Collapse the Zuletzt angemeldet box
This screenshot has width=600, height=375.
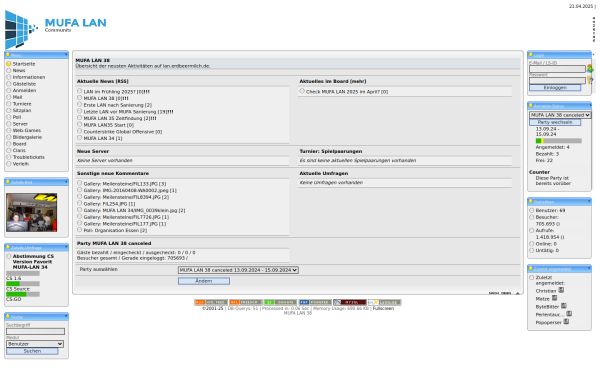[x=589, y=269]
